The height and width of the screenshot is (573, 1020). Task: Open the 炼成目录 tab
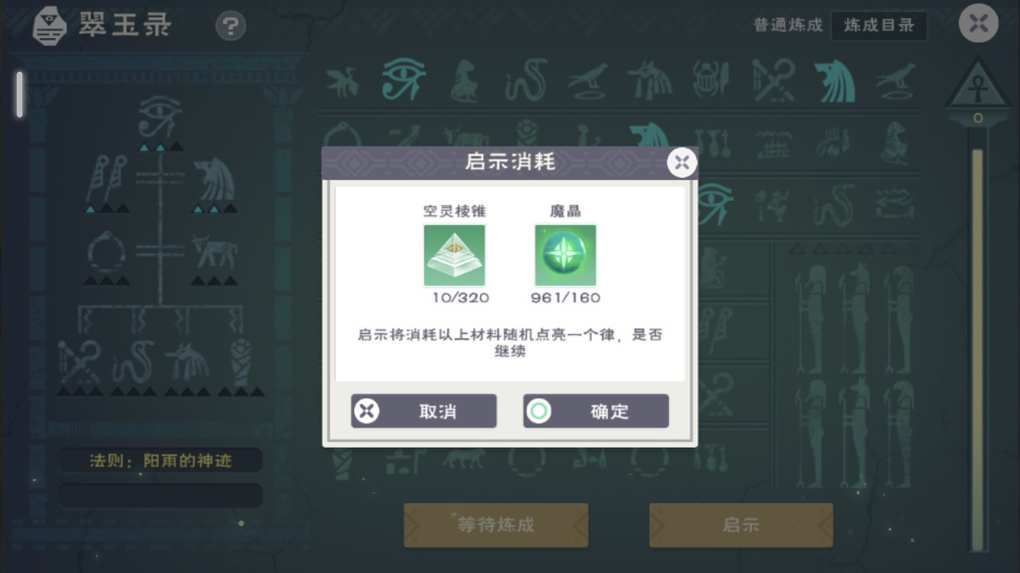pos(879,25)
